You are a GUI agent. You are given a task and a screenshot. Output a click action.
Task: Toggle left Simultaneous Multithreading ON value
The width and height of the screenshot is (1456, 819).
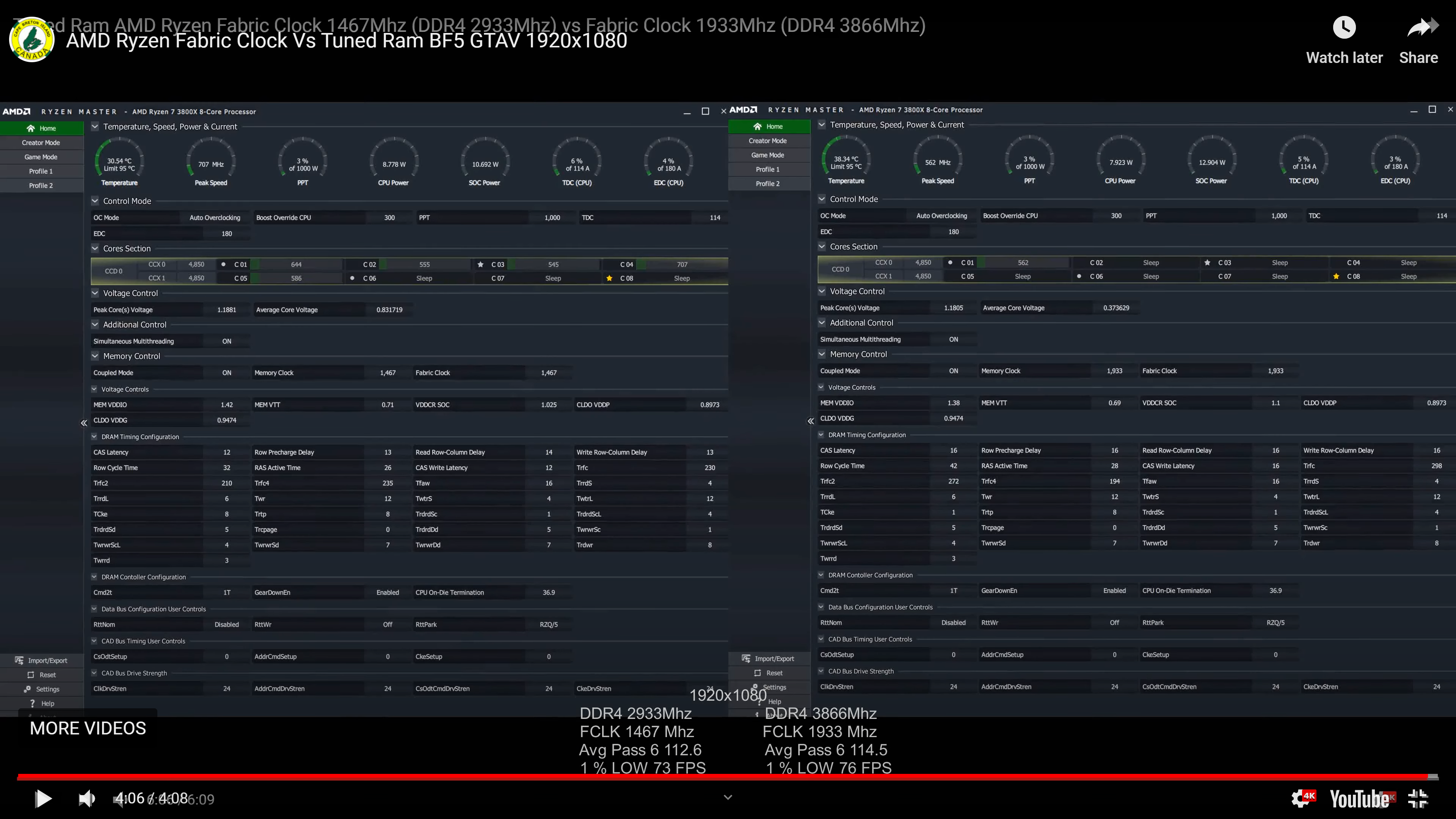pos(227,341)
